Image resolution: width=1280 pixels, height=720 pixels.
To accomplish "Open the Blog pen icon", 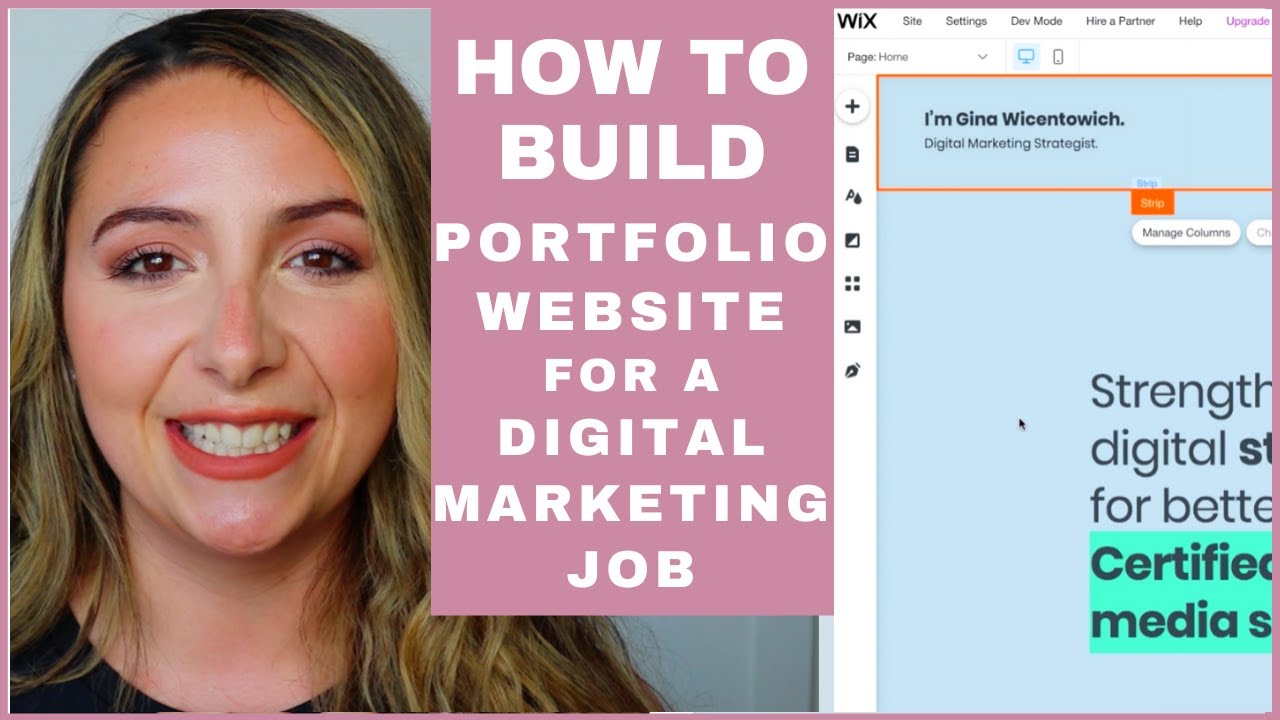I will pyautogui.click(x=852, y=371).
